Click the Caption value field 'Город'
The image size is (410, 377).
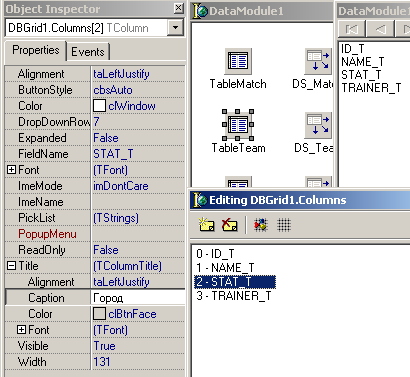[x=138, y=298]
